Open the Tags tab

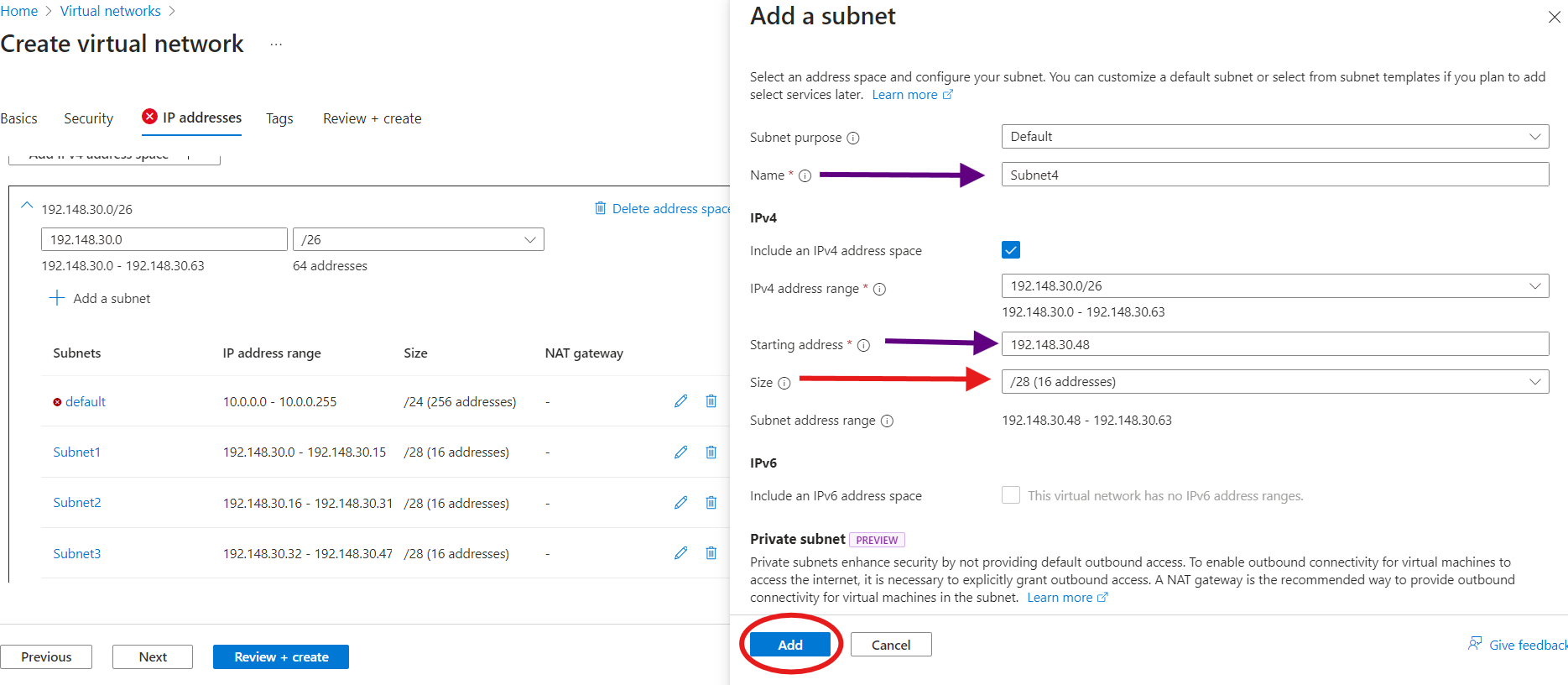point(279,118)
